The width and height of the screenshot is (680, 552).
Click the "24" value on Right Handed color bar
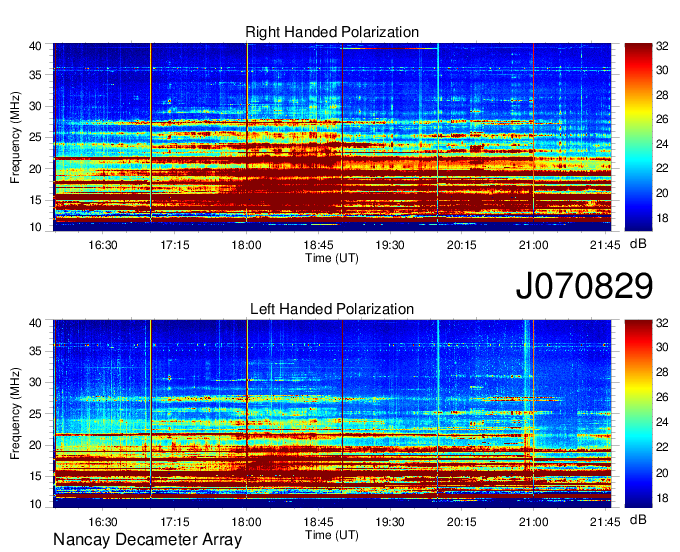(x=662, y=144)
